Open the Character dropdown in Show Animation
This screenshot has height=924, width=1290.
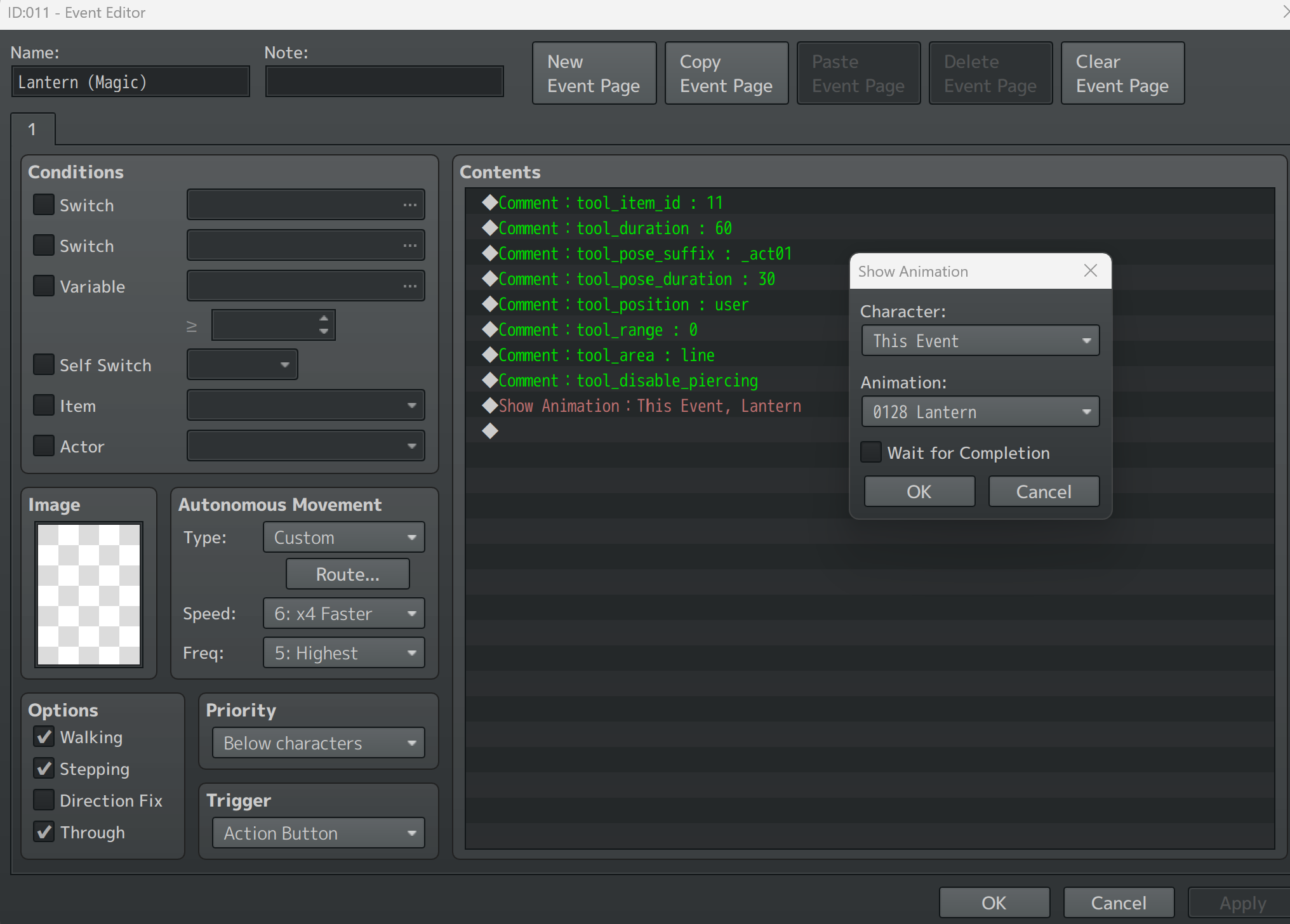980,341
